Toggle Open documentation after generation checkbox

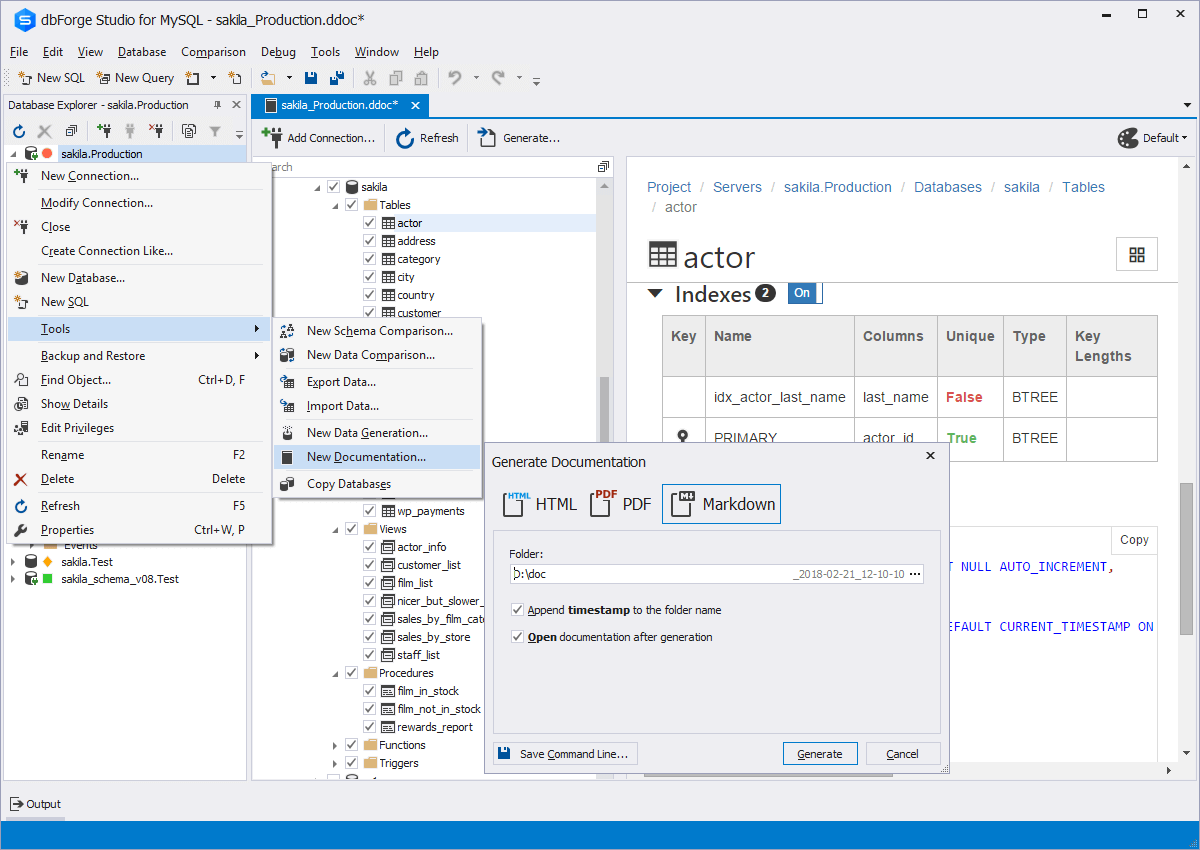[517, 637]
